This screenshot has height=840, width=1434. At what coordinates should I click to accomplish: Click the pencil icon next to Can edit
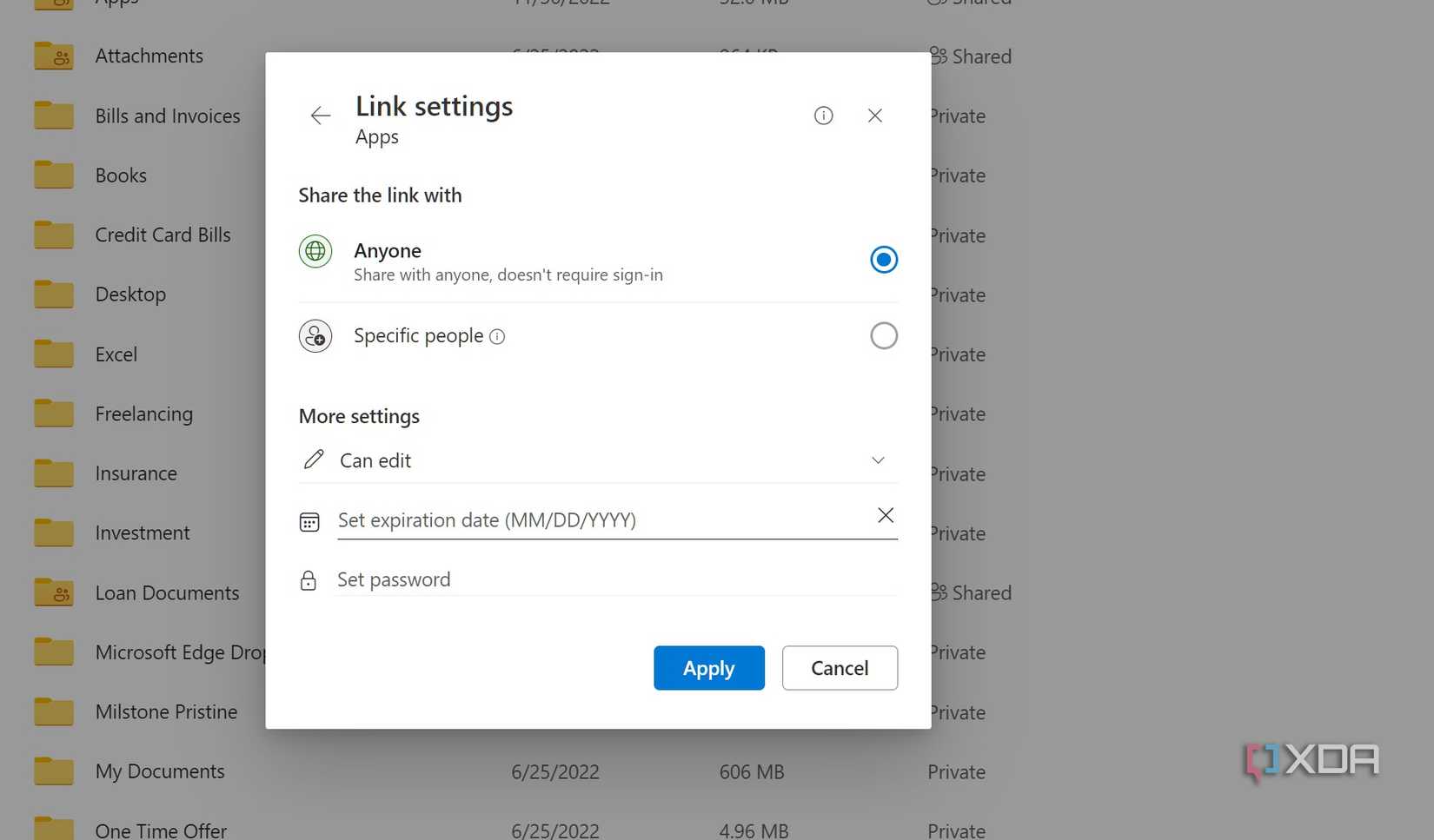coord(313,460)
